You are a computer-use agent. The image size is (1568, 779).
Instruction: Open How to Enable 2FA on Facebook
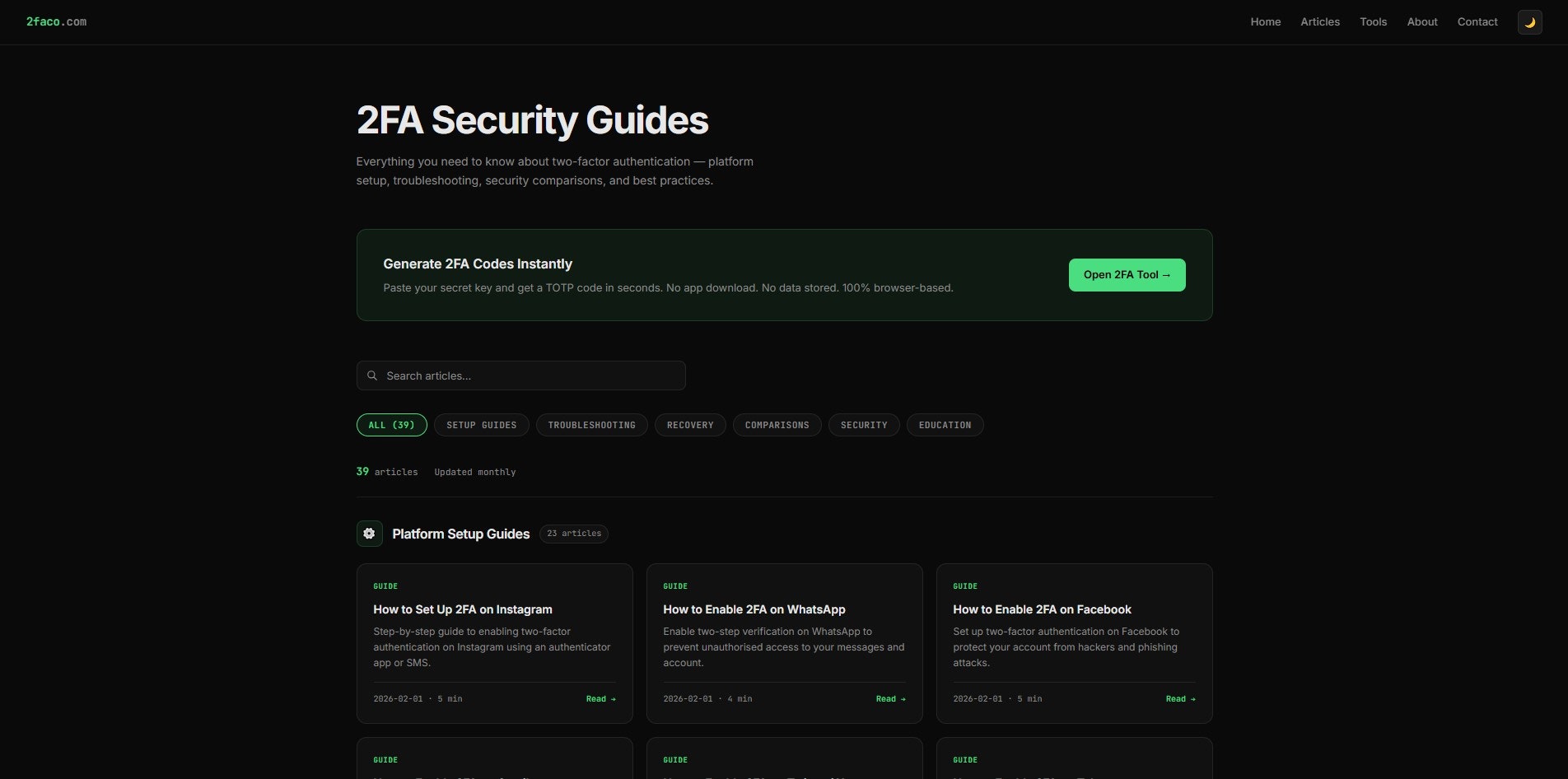[1042, 609]
